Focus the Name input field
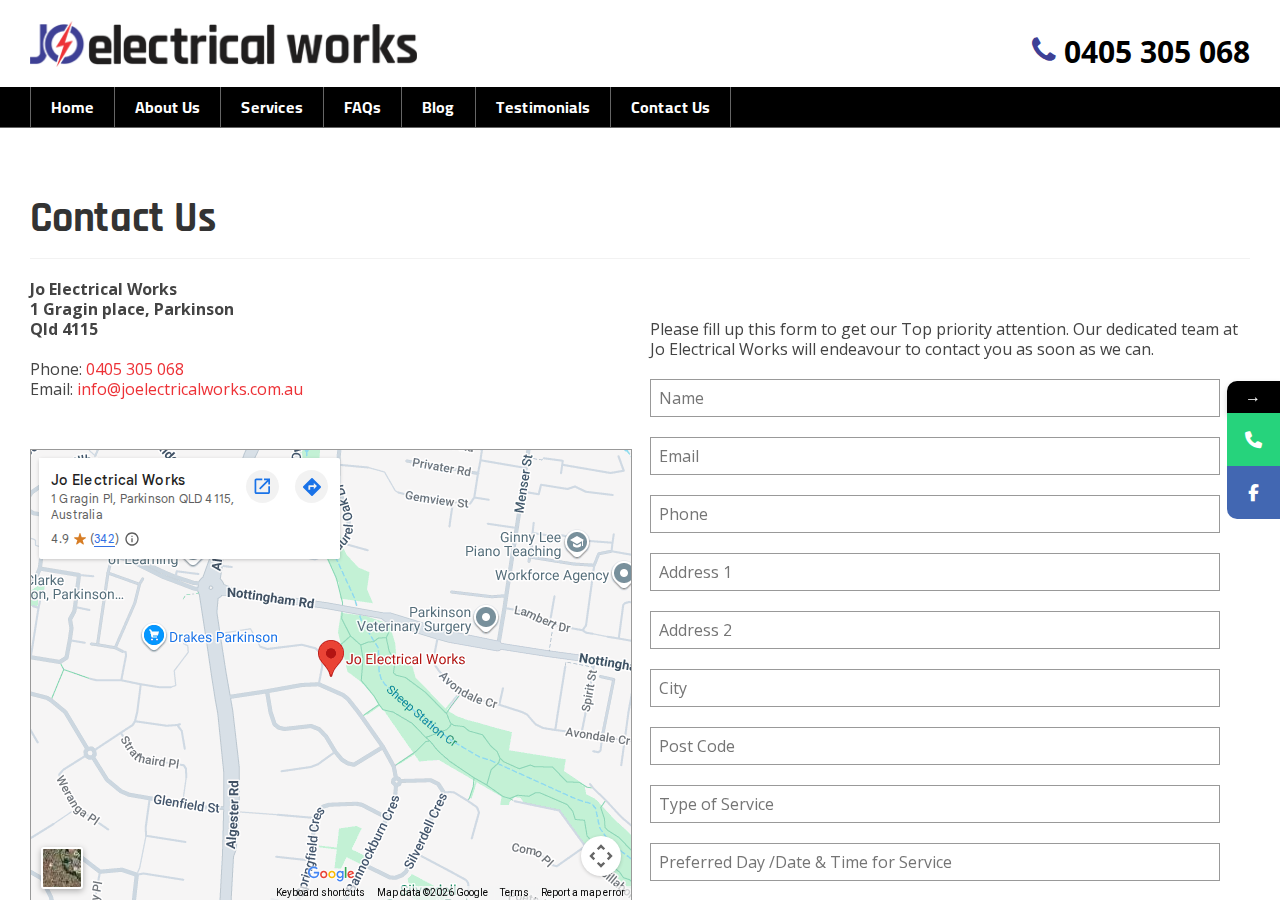 point(935,398)
